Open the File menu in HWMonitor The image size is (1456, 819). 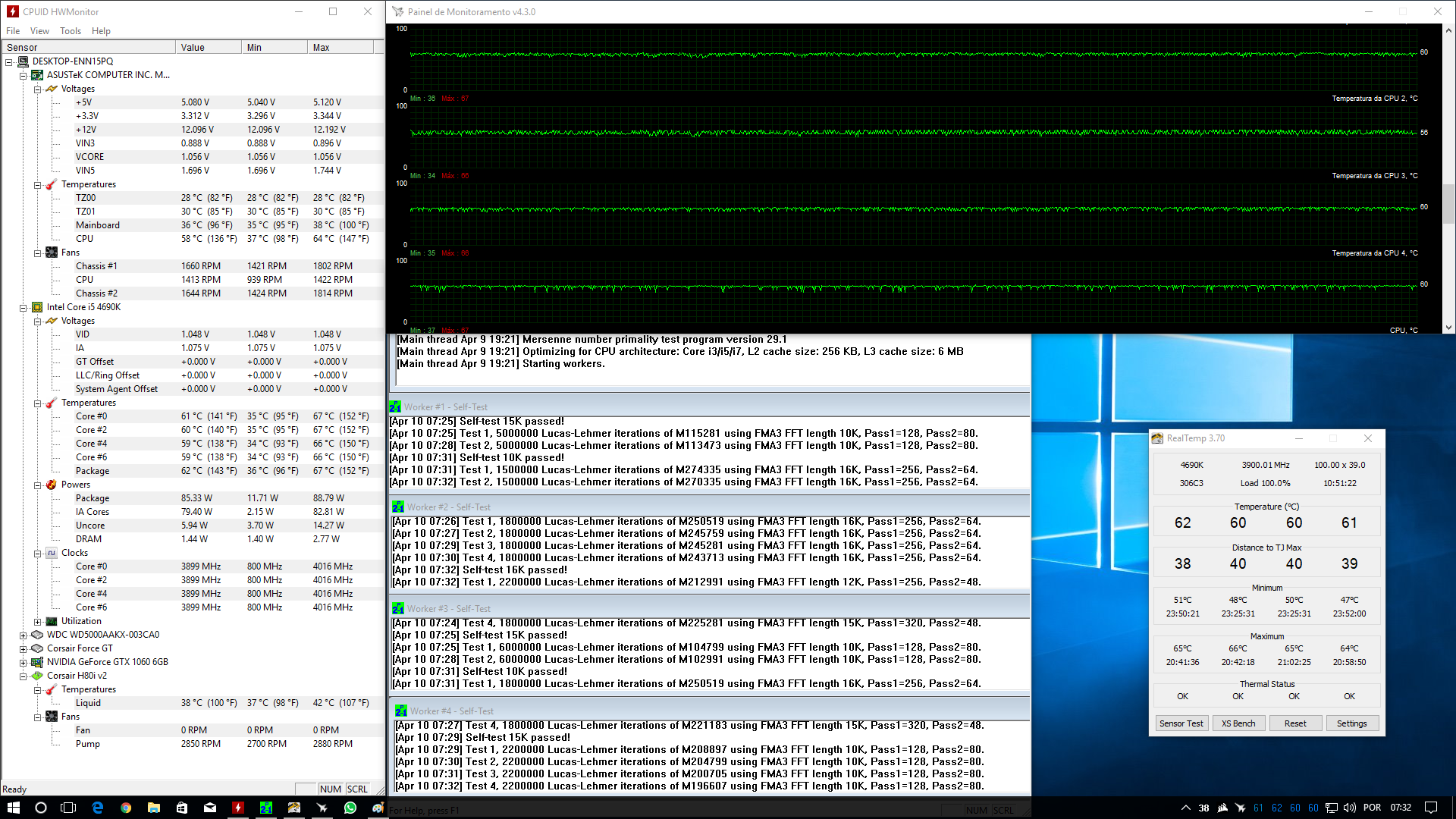click(x=13, y=31)
